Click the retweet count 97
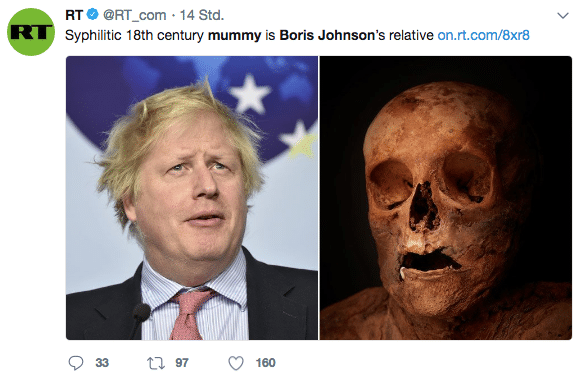 (182, 363)
